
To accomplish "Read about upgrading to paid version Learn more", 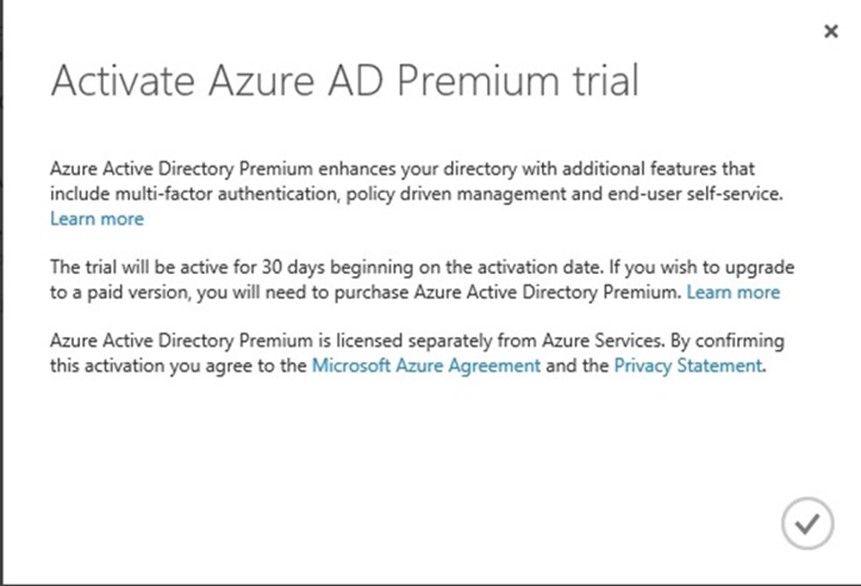I will (733, 292).
